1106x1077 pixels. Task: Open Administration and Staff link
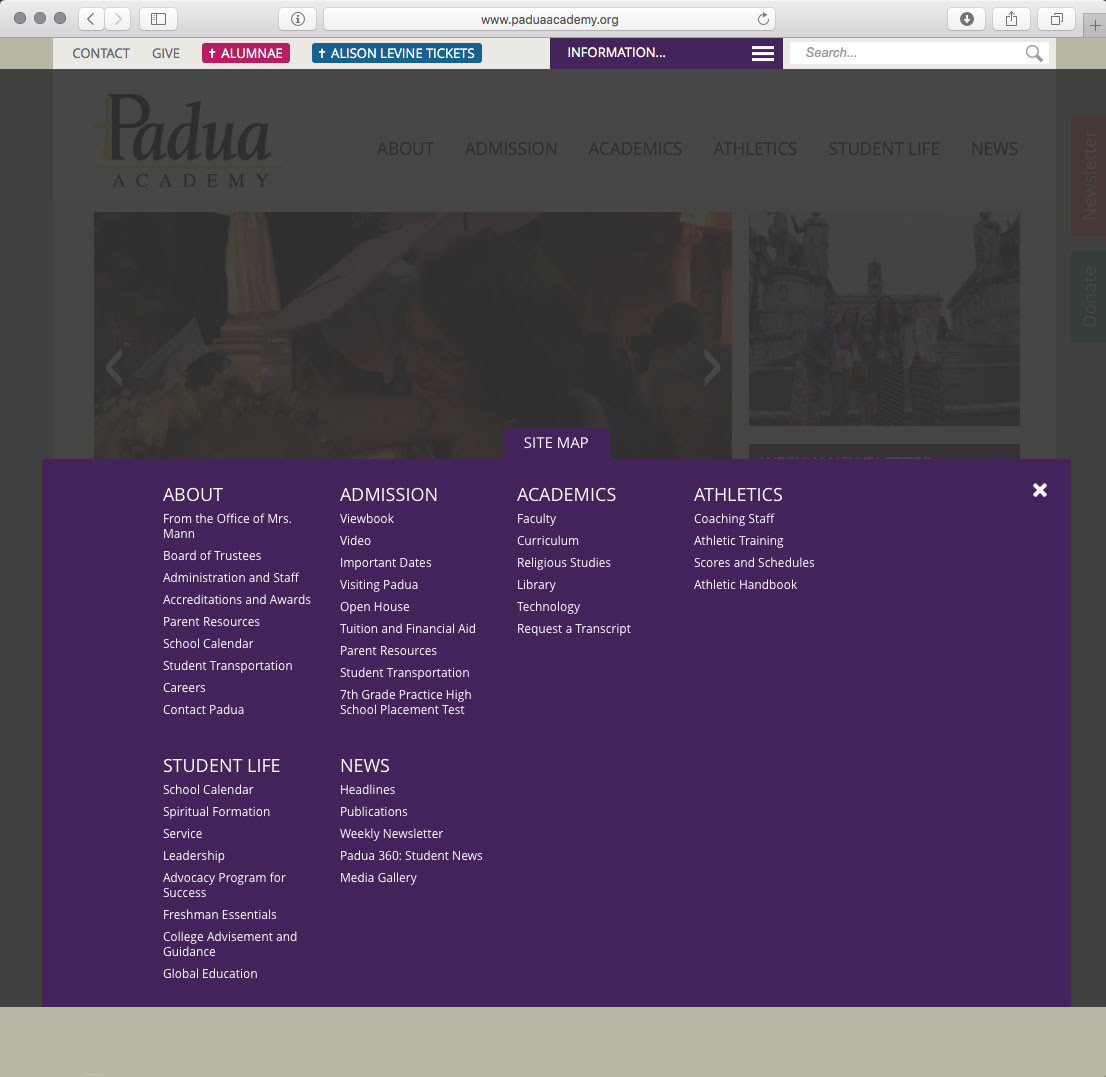click(x=231, y=578)
